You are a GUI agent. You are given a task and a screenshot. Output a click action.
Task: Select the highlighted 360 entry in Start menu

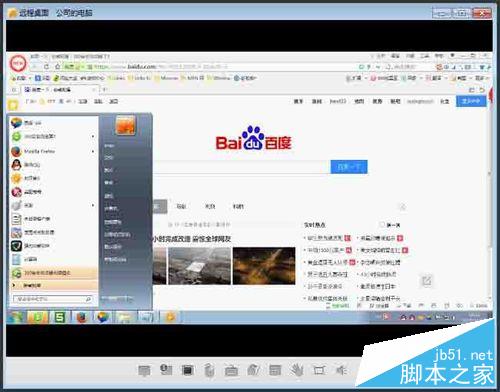coord(53,273)
